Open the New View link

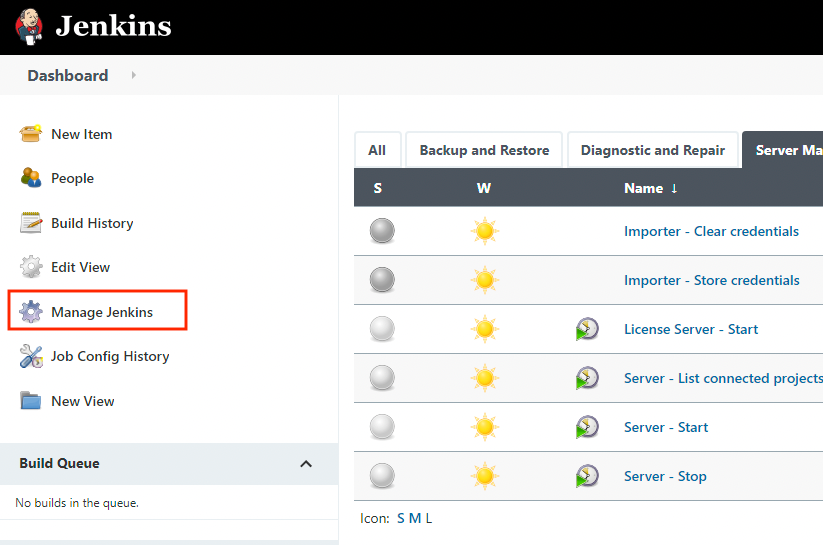click(82, 401)
